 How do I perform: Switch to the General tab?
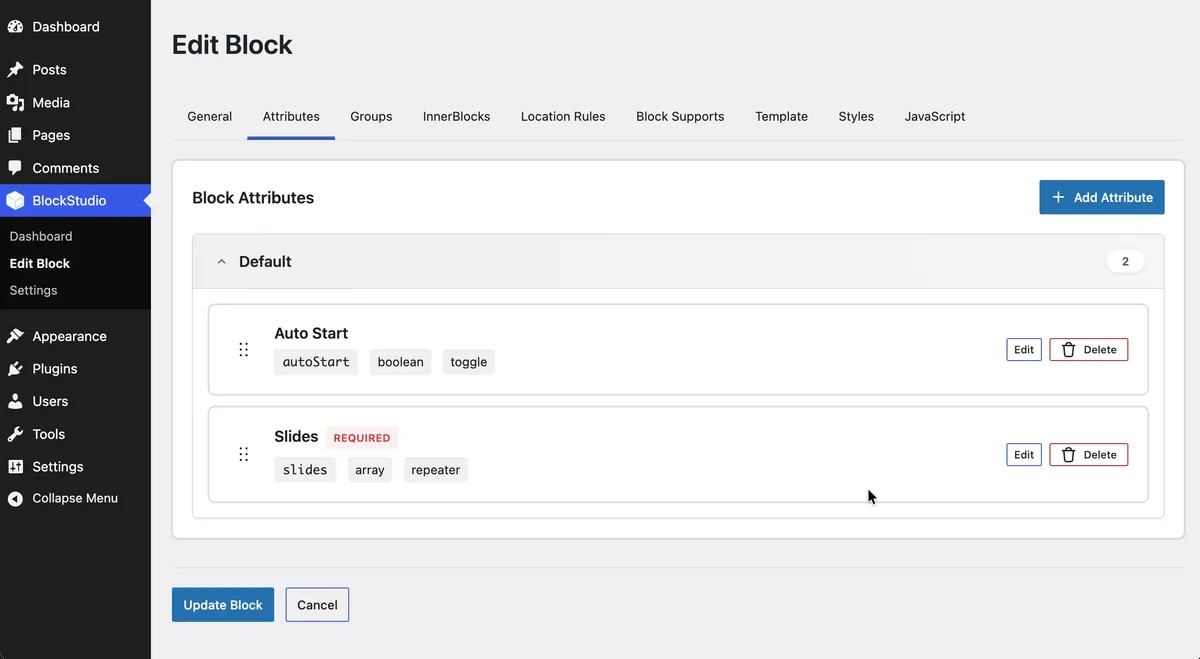pos(210,116)
